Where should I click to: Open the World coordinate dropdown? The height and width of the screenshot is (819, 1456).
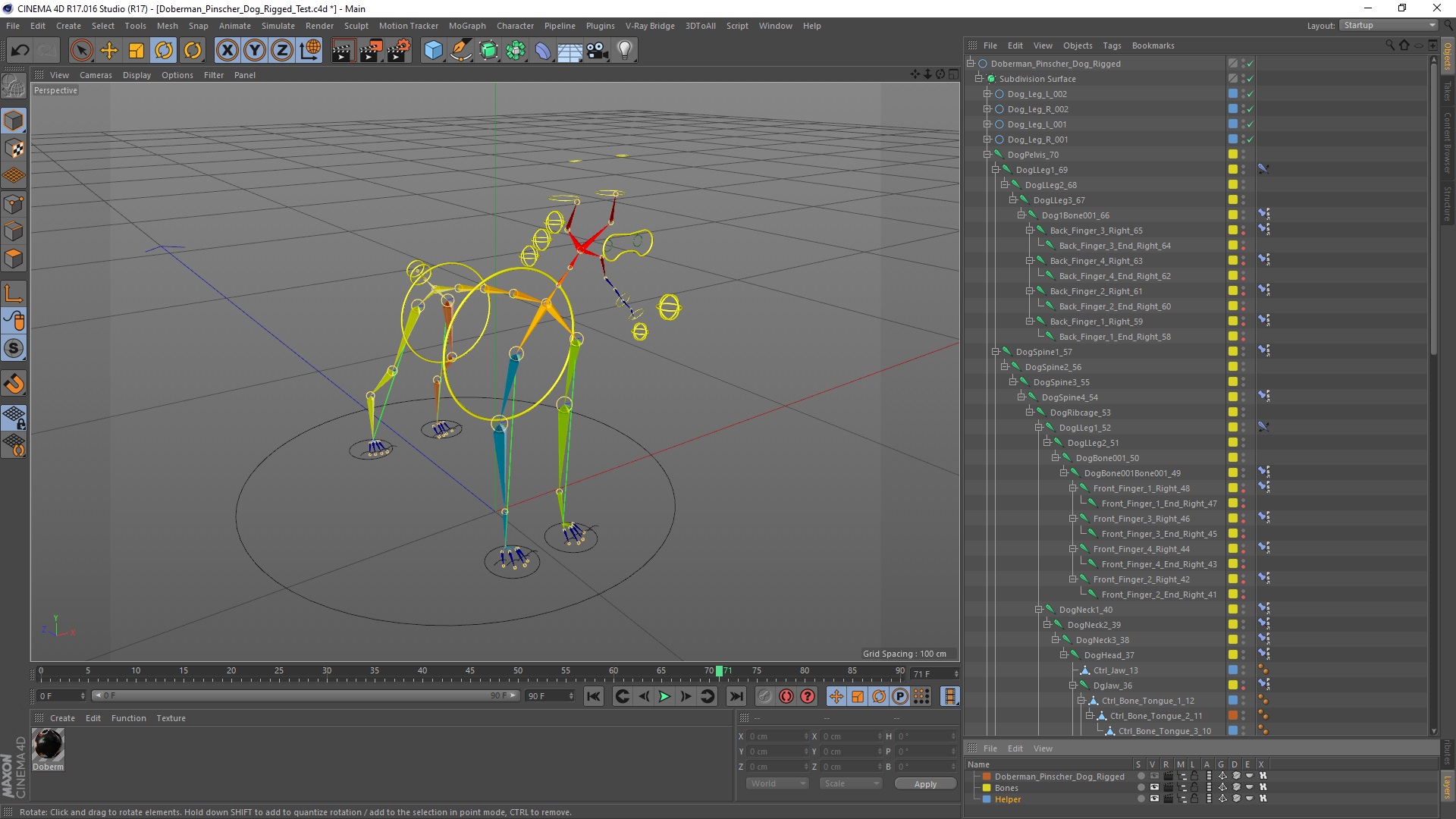[777, 783]
